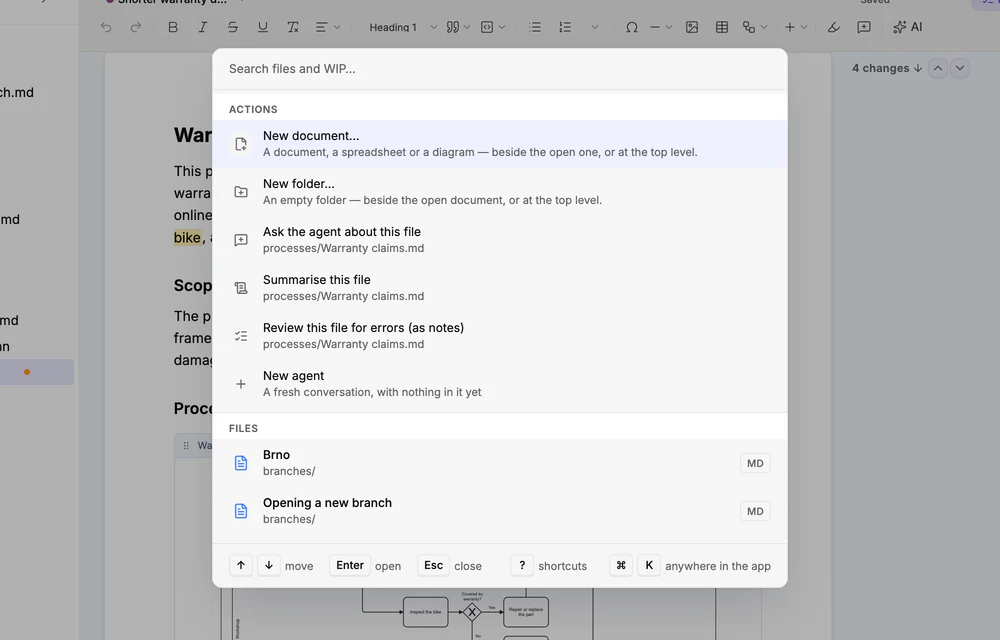This screenshot has width=1000, height=640.
Task: Open the AI sparkle button
Action: tap(908, 27)
